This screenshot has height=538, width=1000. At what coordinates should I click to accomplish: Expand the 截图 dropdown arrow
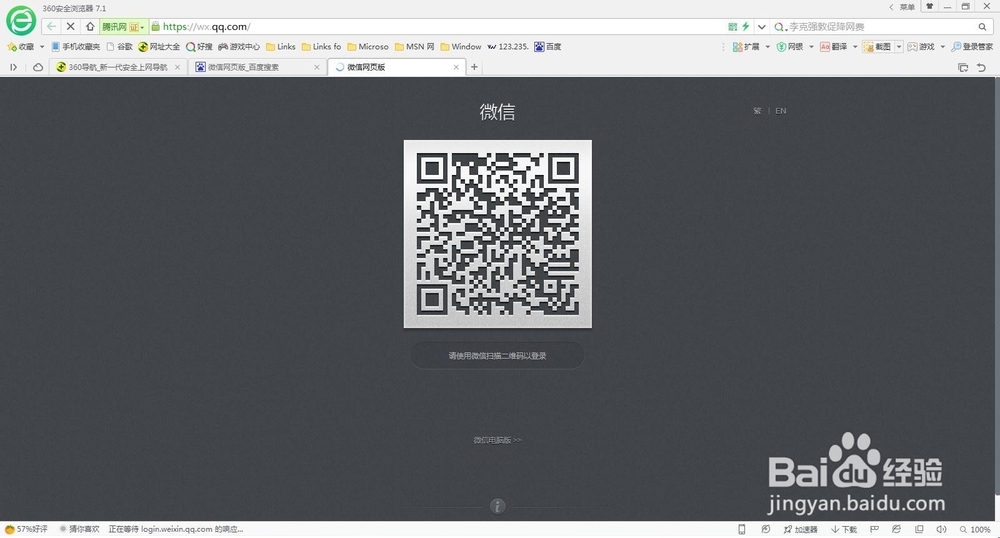(899, 47)
